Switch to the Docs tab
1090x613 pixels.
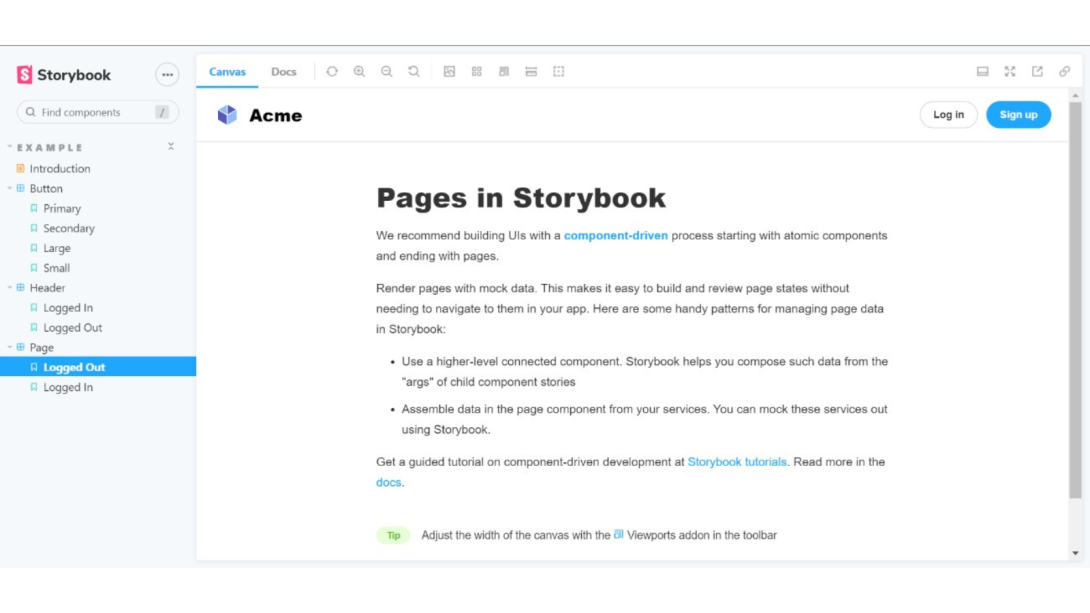[x=284, y=72]
